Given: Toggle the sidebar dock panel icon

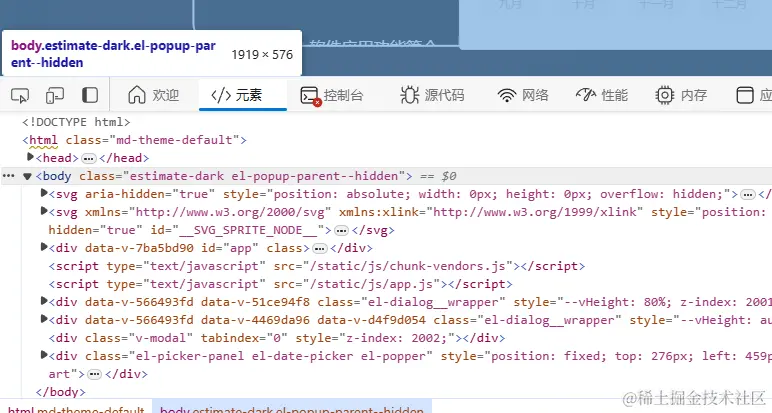Looking at the screenshot, I should (90, 95).
